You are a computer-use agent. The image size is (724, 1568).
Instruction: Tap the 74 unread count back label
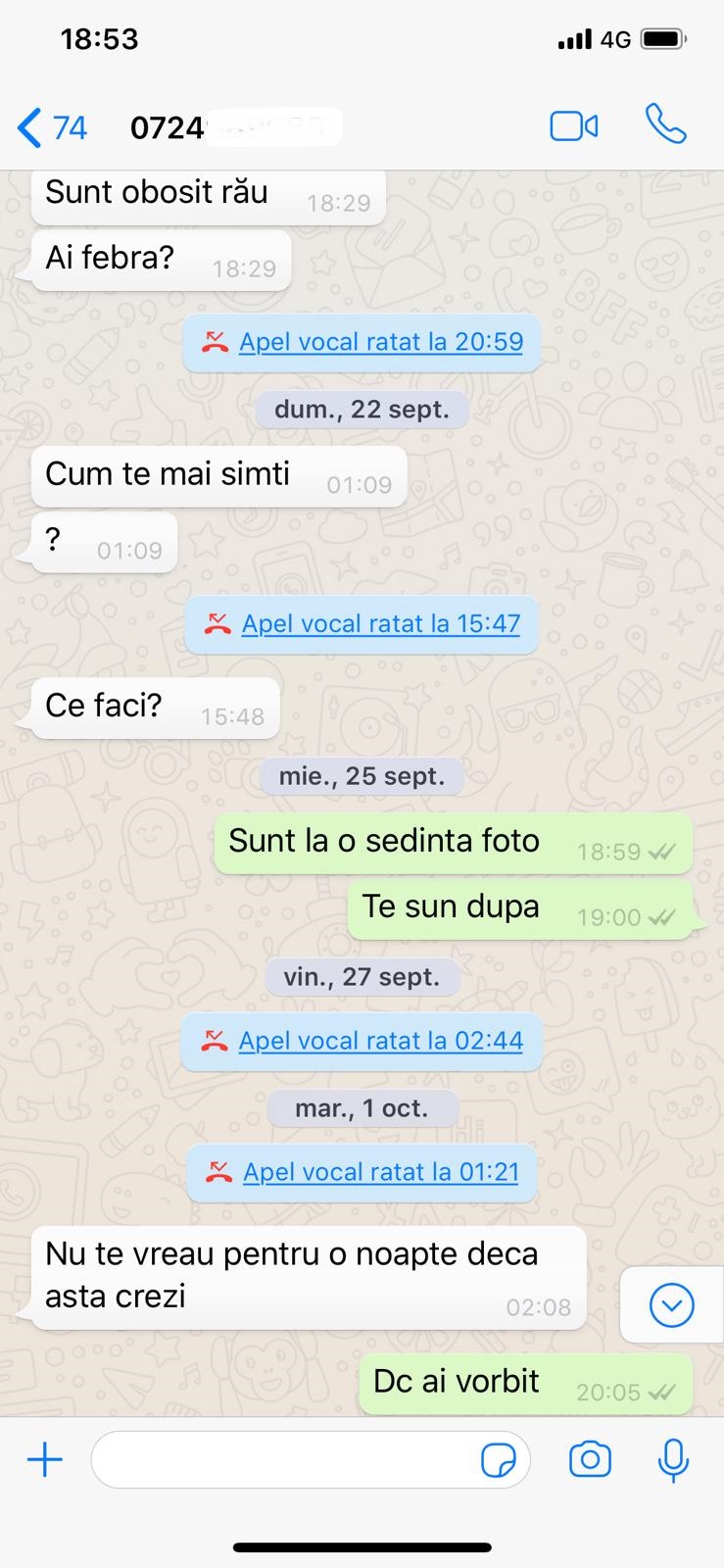click(x=70, y=127)
